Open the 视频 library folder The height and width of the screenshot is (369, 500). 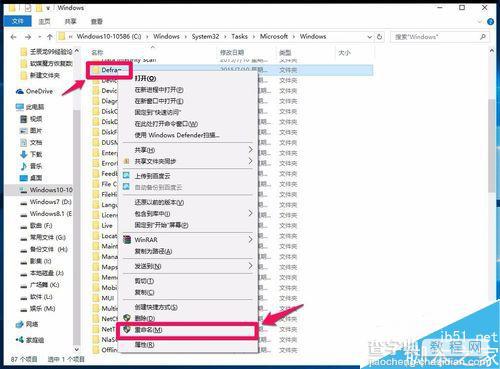[x=31, y=119]
